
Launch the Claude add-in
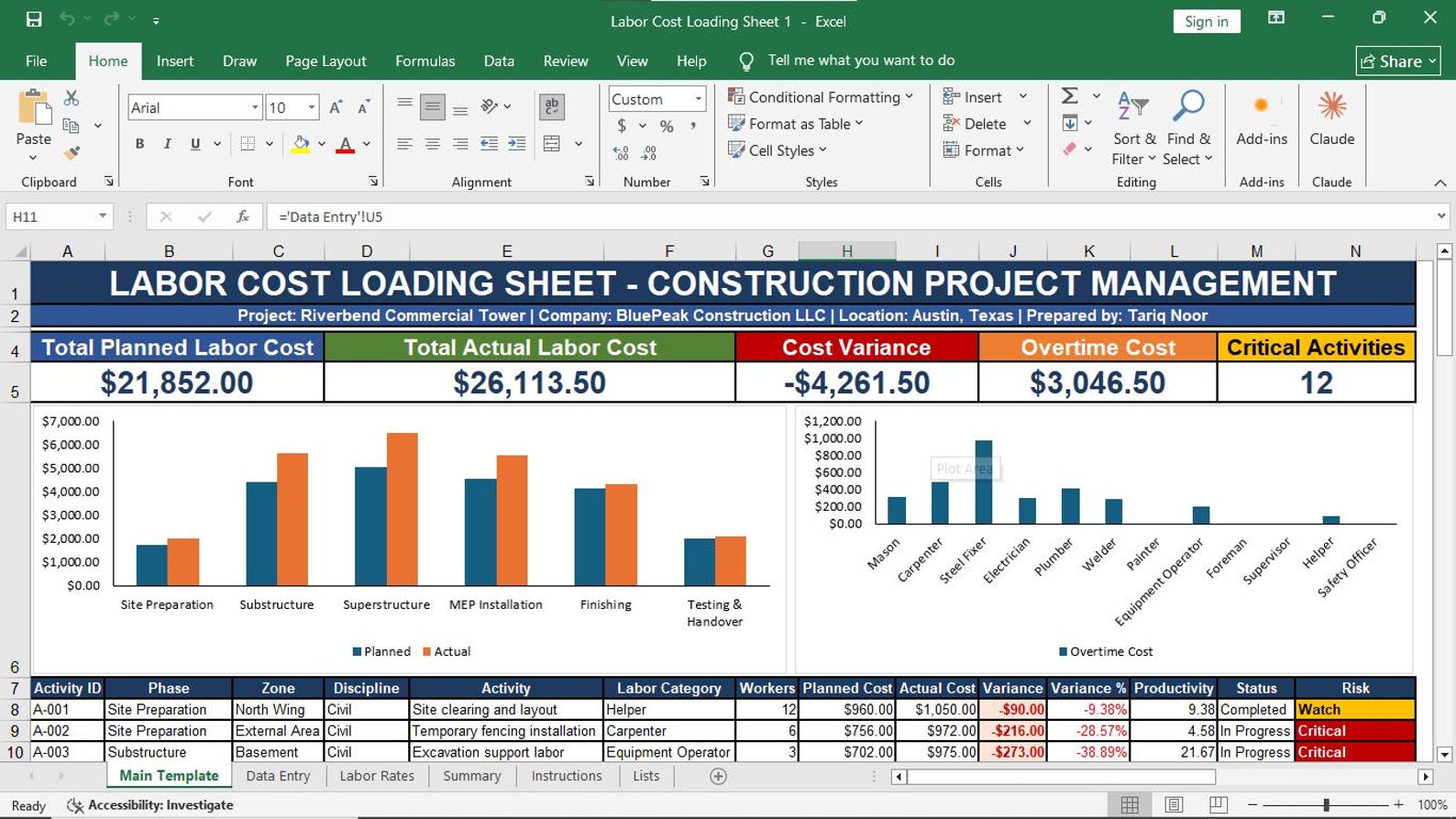pyautogui.click(x=1331, y=118)
